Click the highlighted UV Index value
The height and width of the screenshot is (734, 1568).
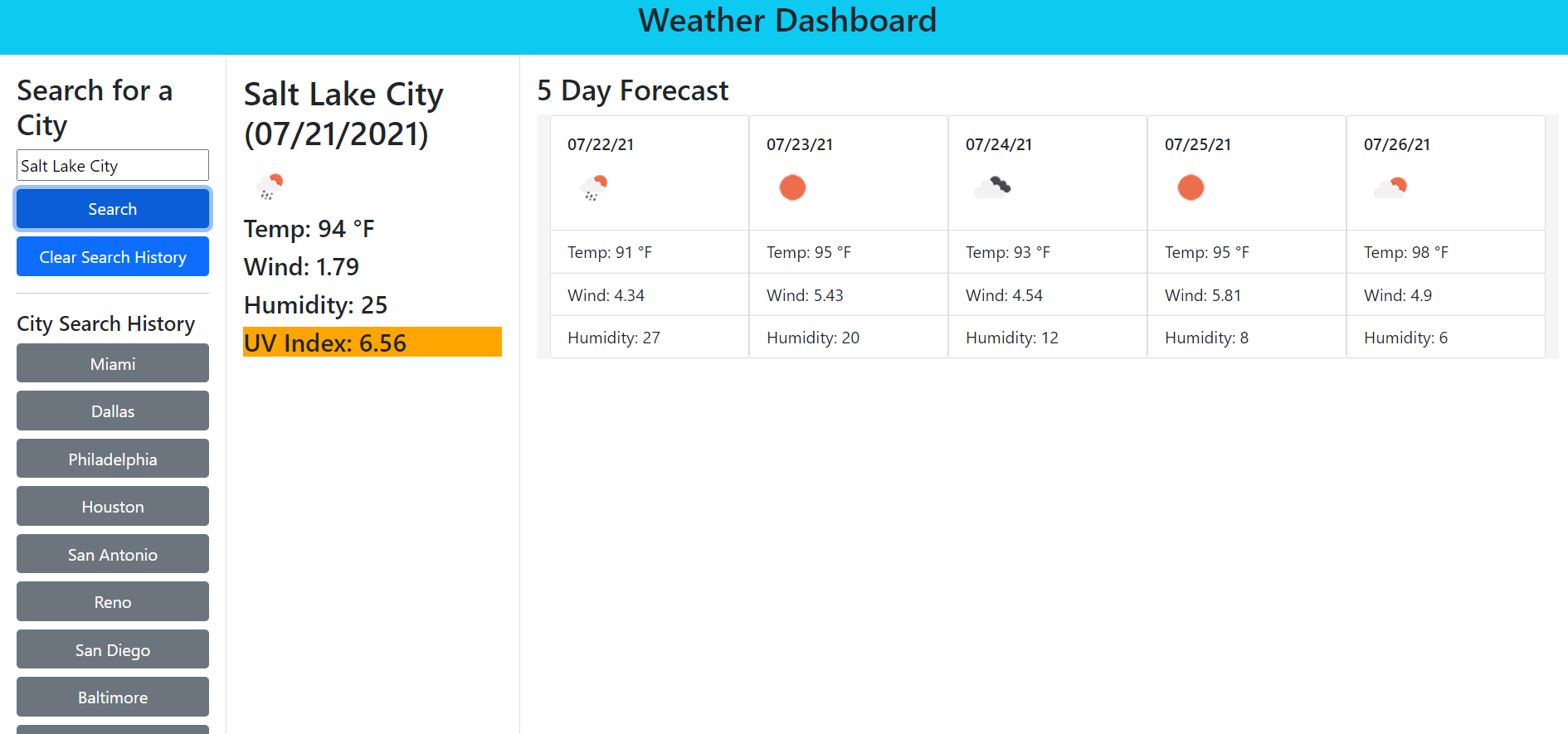(x=371, y=342)
